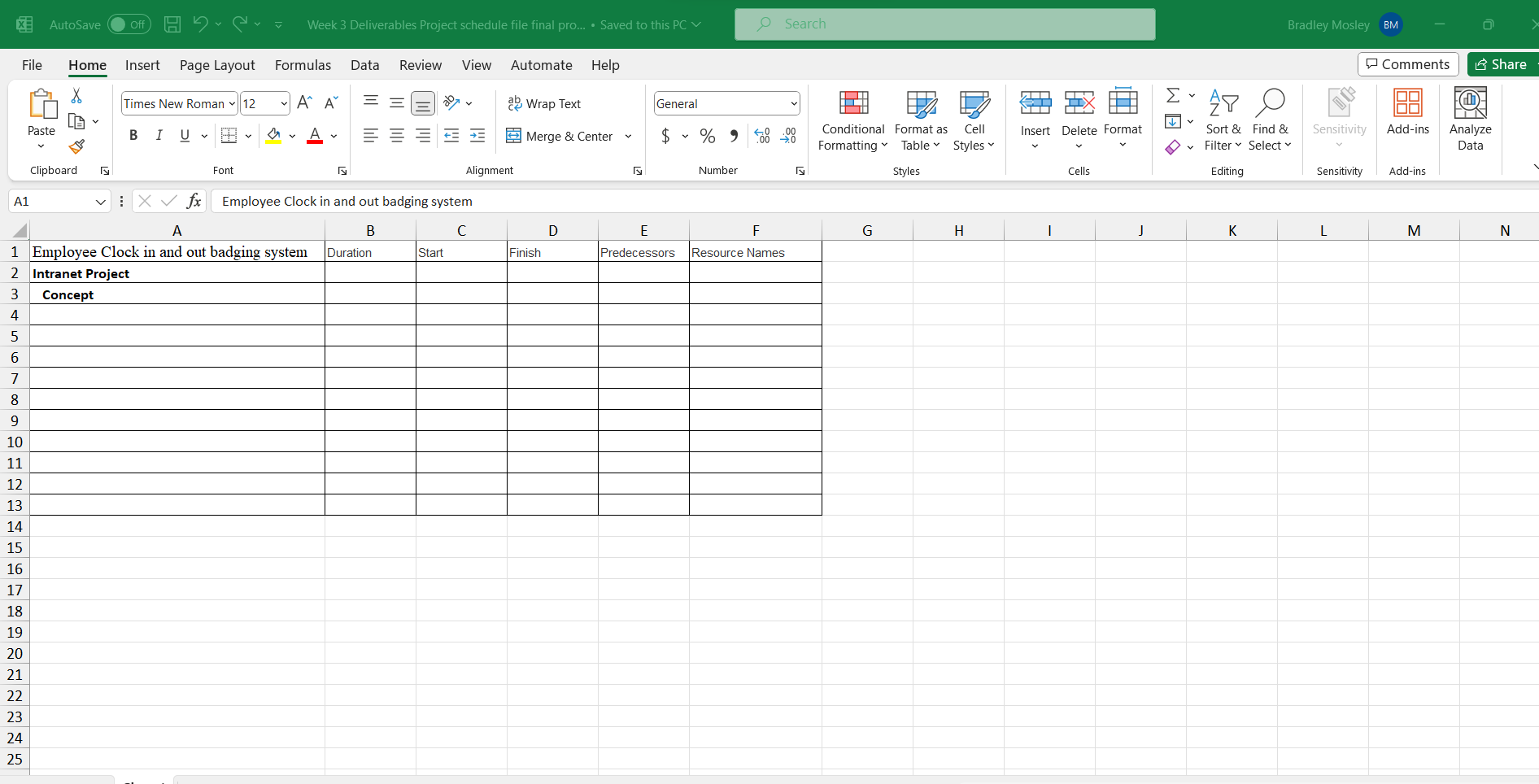The image size is (1539, 784).
Task: Toggle the AutoSave switch
Action: click(x=129, y=24)
